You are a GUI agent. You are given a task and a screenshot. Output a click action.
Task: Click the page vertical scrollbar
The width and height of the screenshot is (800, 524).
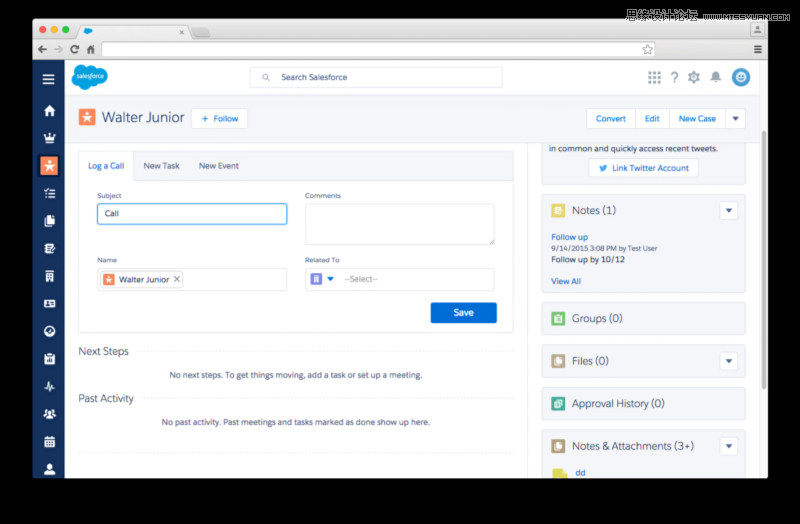764,260
